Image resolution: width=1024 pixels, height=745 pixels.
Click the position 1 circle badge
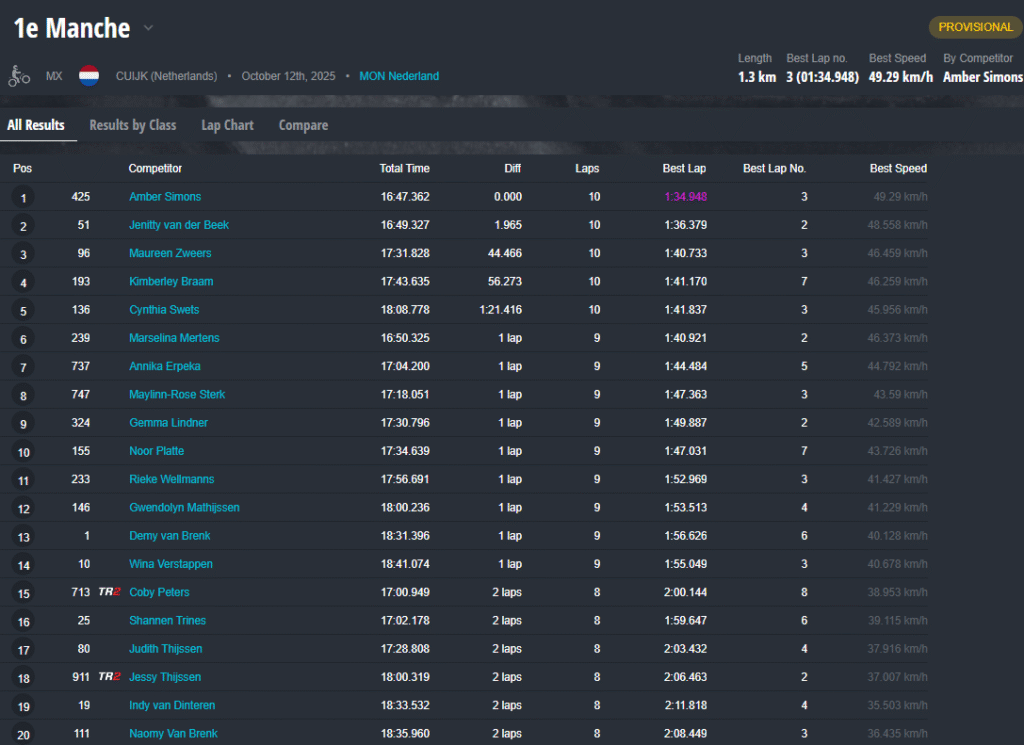point(23,197)
